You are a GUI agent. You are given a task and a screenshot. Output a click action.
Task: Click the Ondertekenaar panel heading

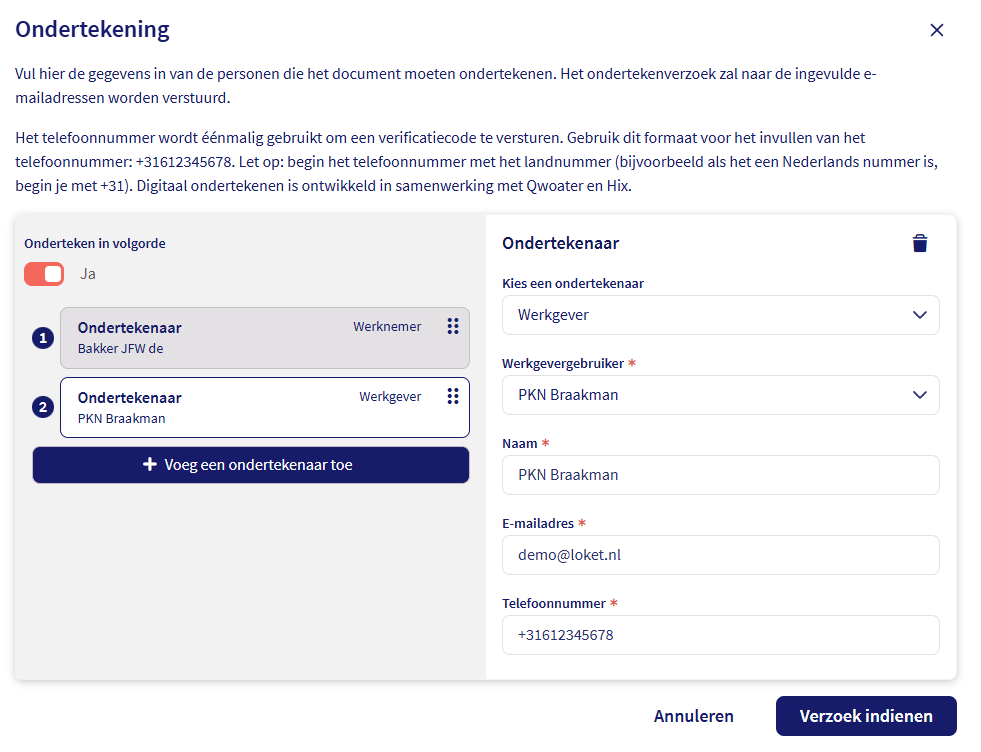560,243
